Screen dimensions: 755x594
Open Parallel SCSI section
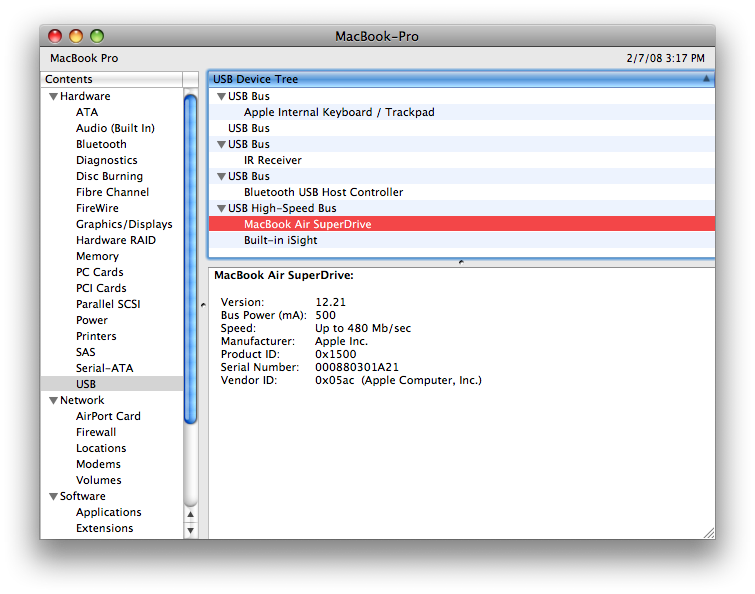click(x=108, y=304)
